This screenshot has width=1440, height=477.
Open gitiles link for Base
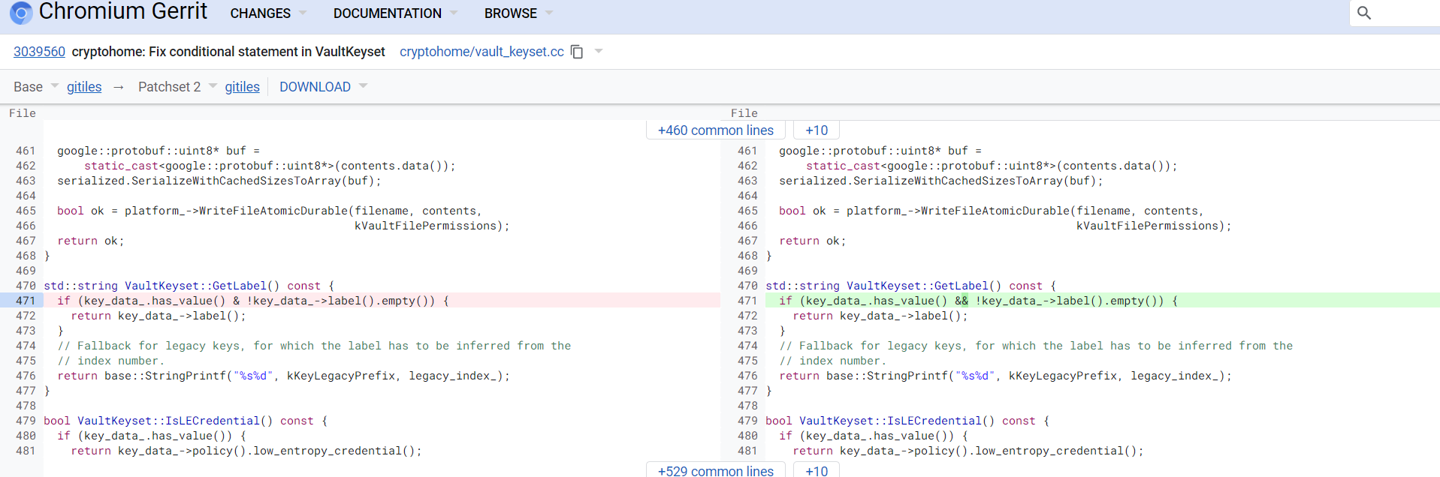(x=84, y=87)
